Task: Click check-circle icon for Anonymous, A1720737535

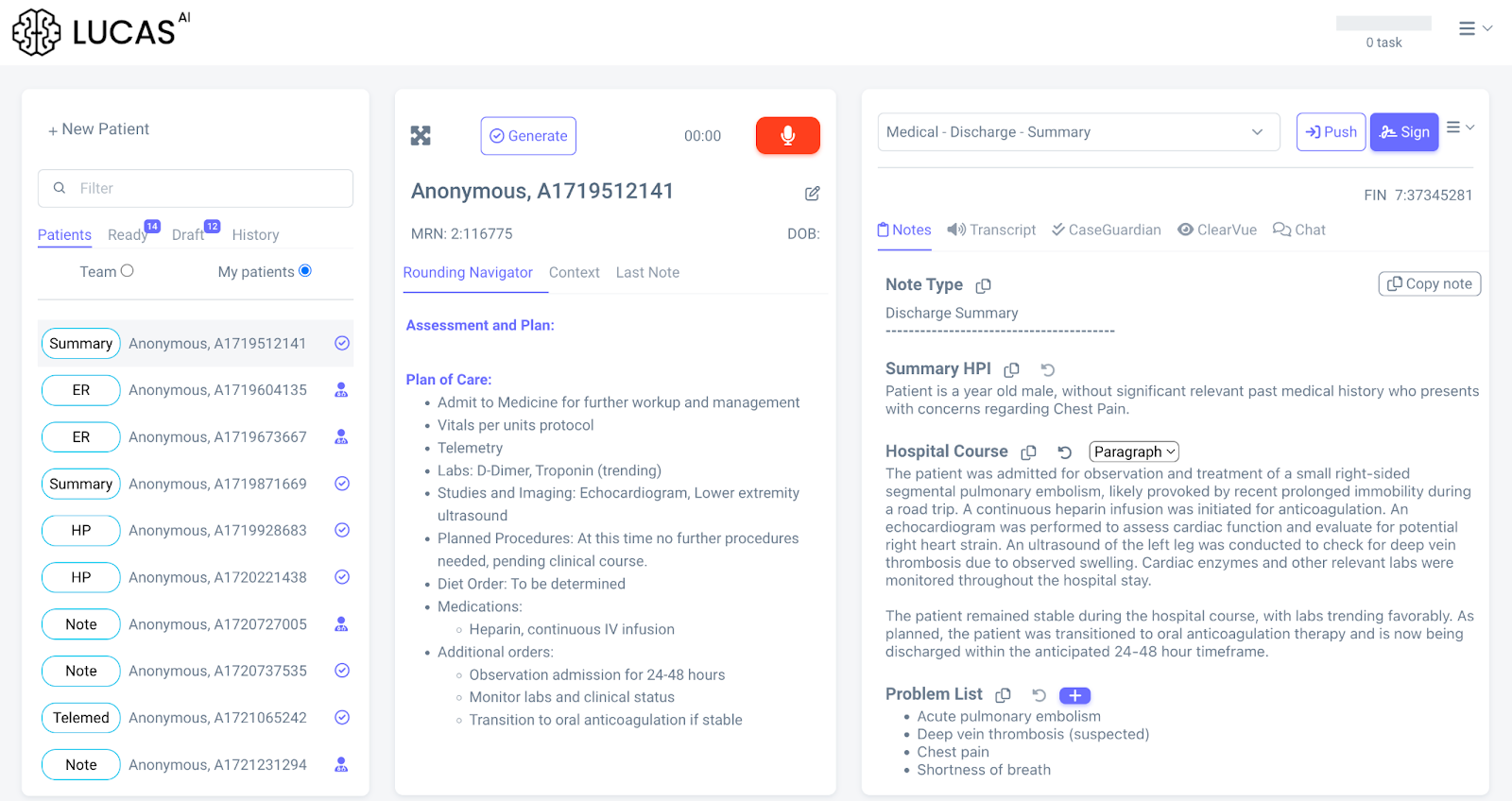Action: (342, 671)
